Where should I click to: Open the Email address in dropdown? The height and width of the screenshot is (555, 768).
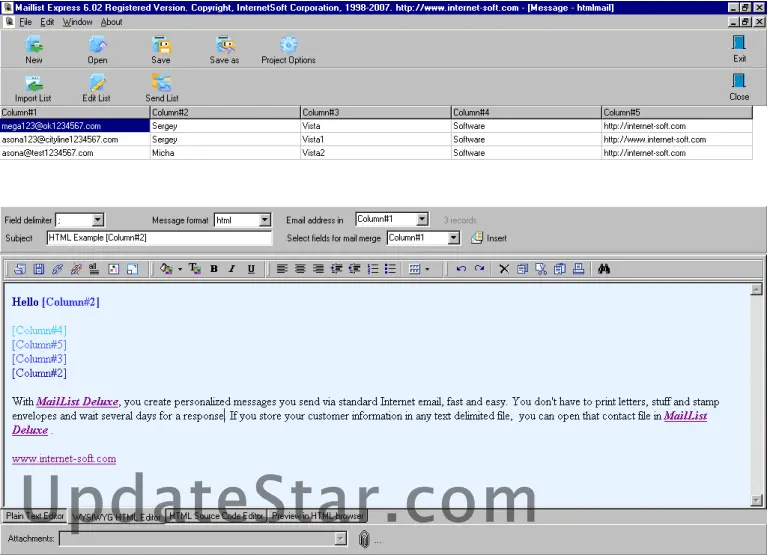pyautogui.click(x=422, y=219)
